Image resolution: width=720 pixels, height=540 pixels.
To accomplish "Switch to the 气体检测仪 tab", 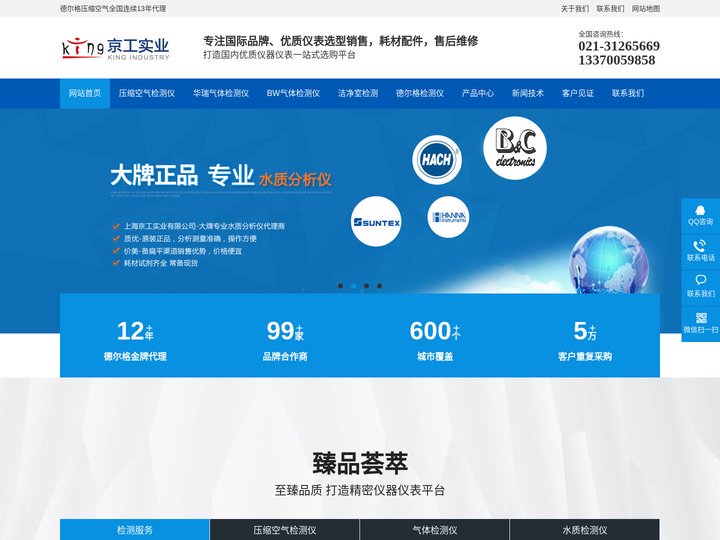I will tap(435, 530).
